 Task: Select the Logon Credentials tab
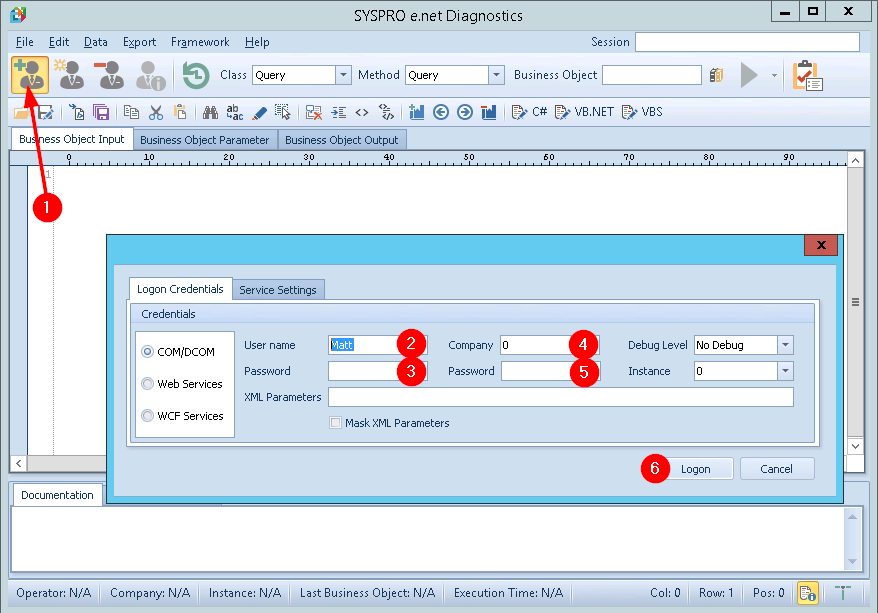coord(180,289)
